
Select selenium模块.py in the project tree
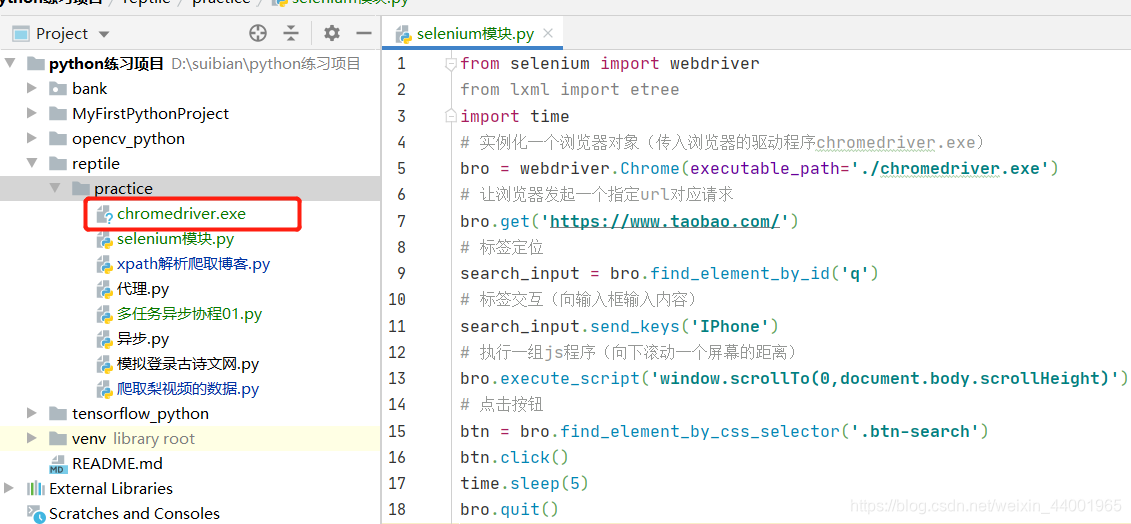[x=175, y=239]
